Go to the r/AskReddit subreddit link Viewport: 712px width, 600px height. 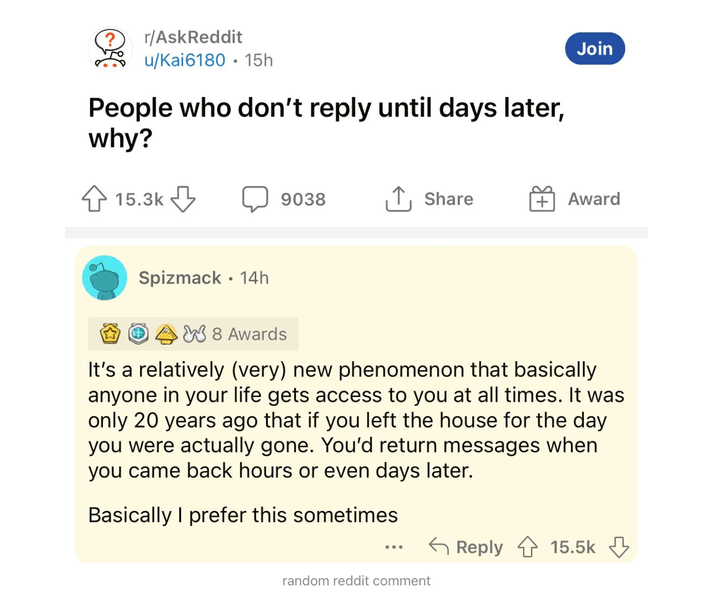coord(193,37)
